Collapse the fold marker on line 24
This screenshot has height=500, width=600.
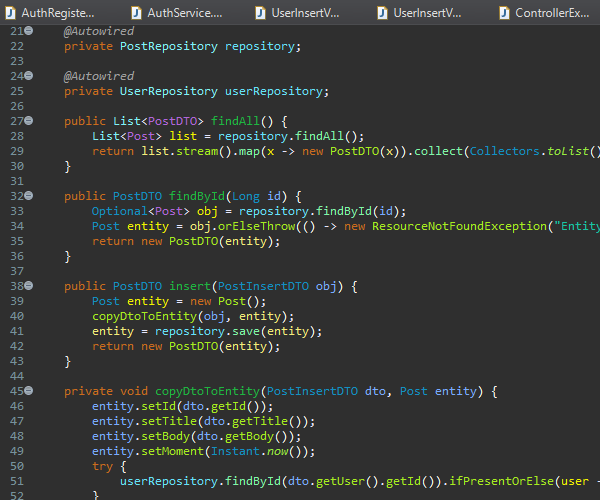click(x=29, y=76)
